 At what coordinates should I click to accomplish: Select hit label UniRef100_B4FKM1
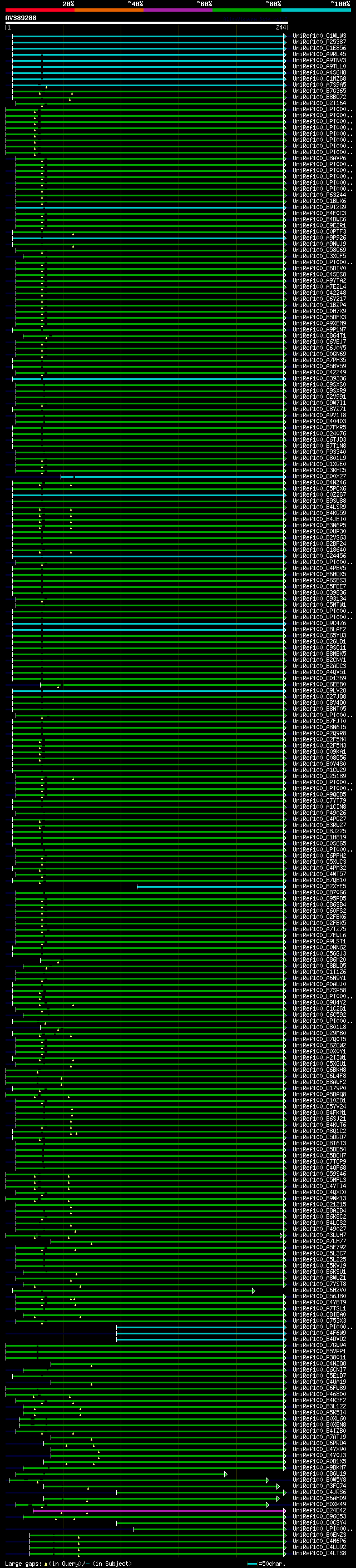tap(319, 1112)
